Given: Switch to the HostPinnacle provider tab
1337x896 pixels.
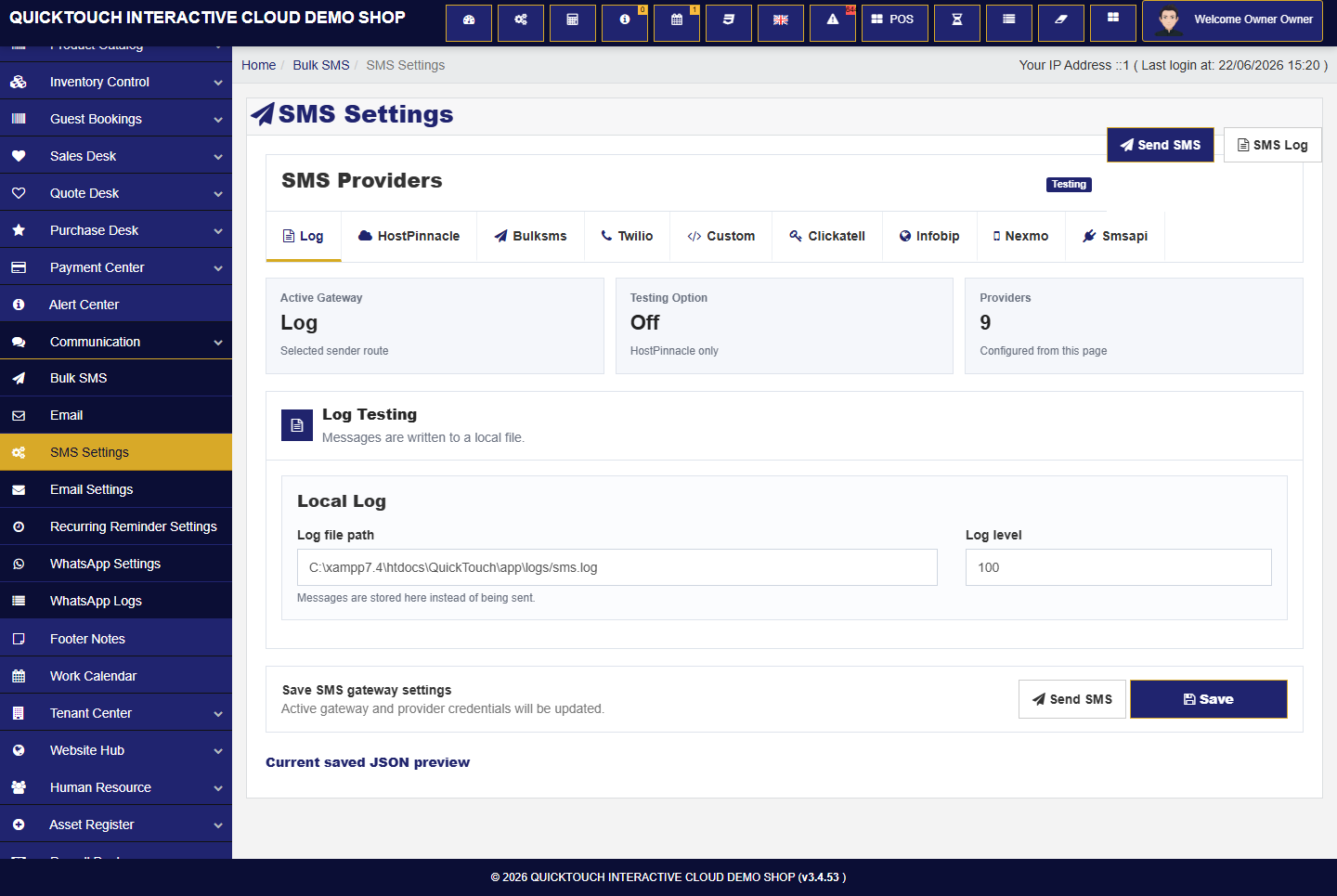Looking at the screenshot, I should tap(409, 236).
